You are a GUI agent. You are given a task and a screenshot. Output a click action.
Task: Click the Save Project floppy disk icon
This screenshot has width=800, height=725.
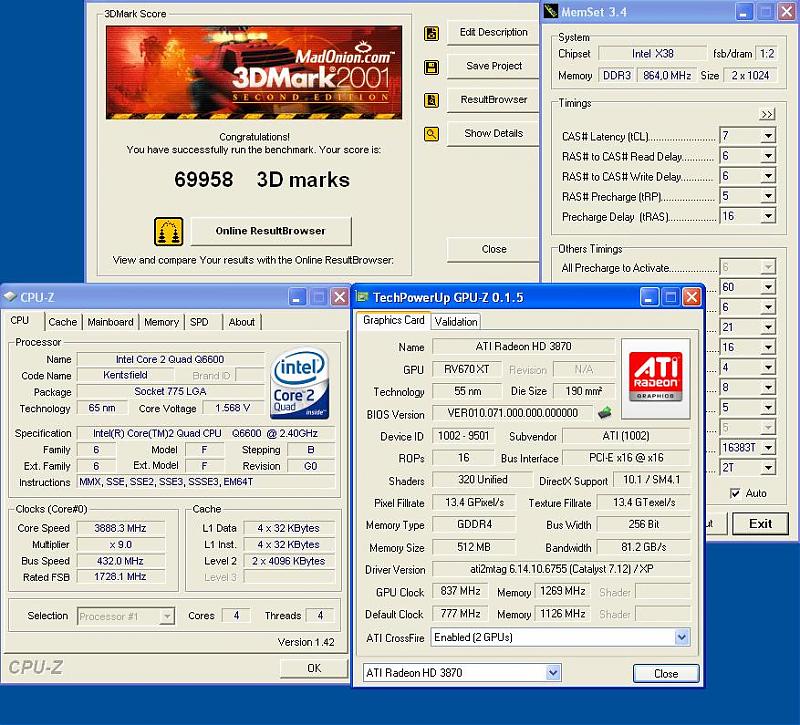[431, 67]
